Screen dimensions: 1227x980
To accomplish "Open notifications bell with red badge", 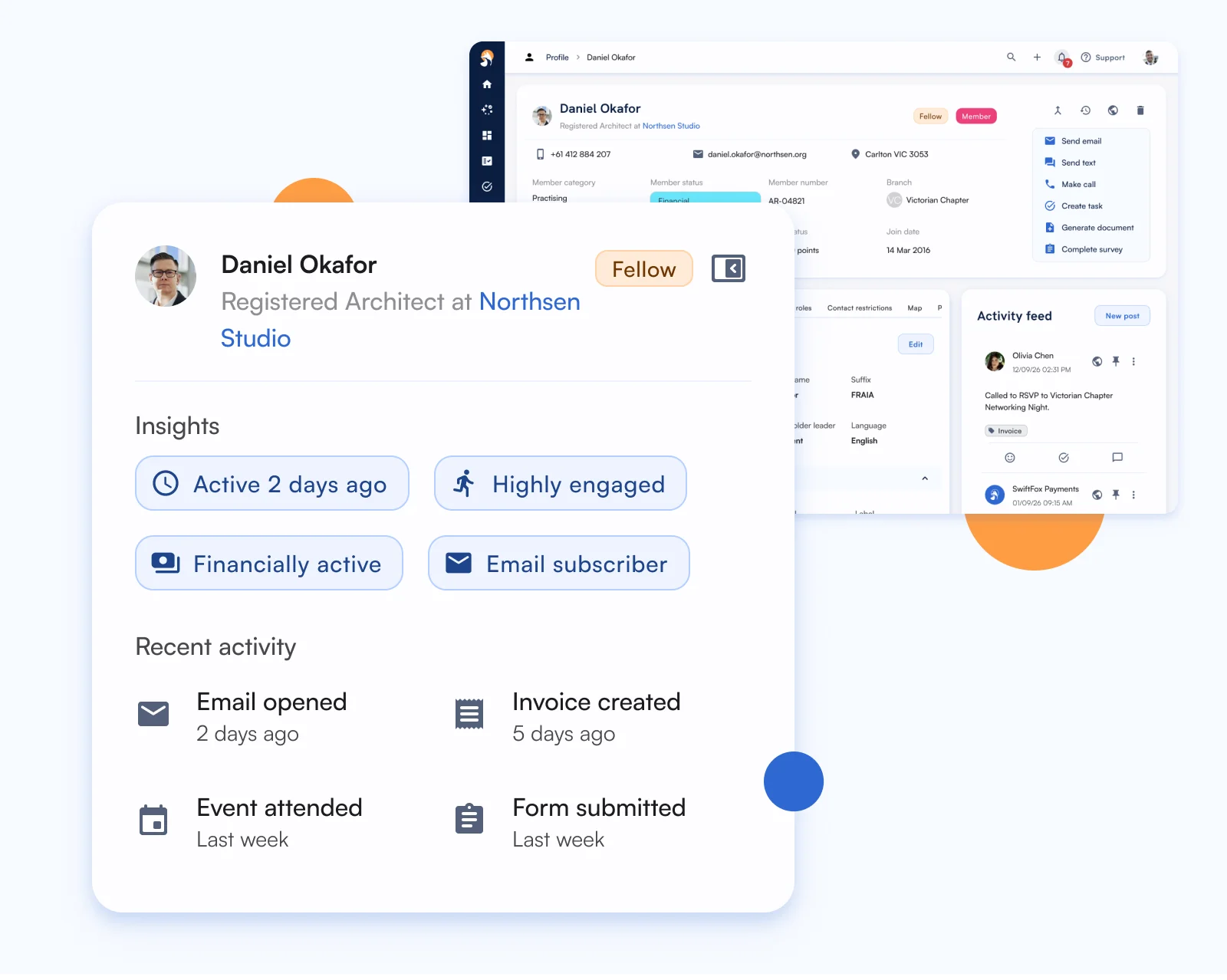I will [x=1063, y=58].
